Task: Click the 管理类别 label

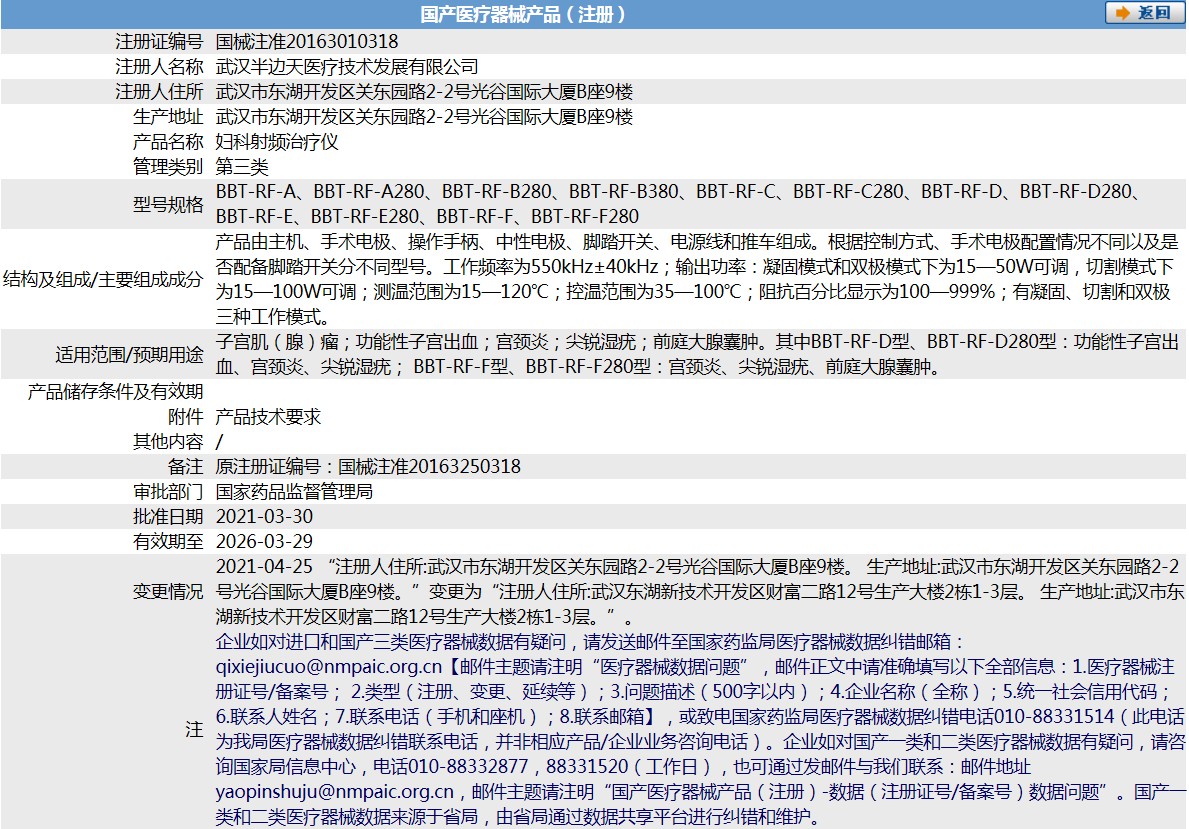Action: [168, 167]
